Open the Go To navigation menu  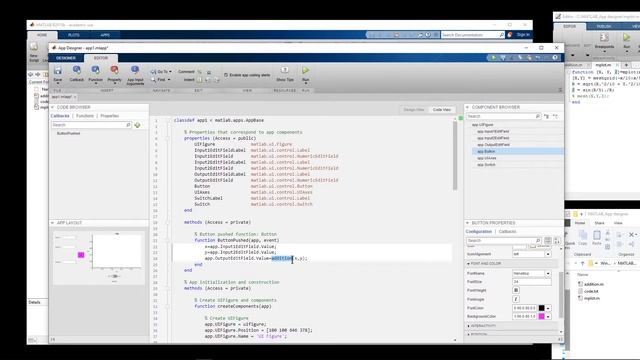161,72
